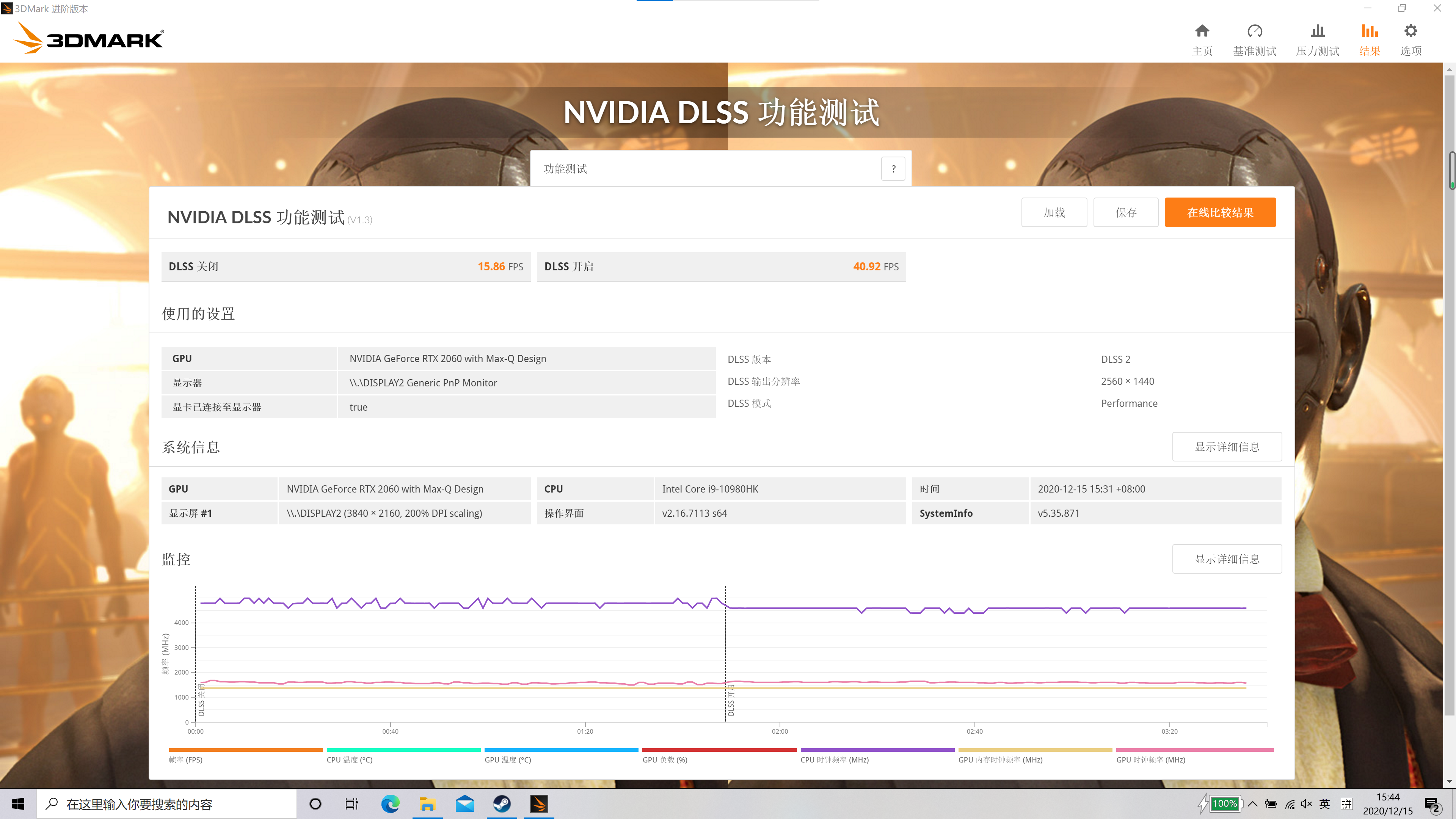Open the notification center icon

pyautogui.click(x=1433, y=804)
